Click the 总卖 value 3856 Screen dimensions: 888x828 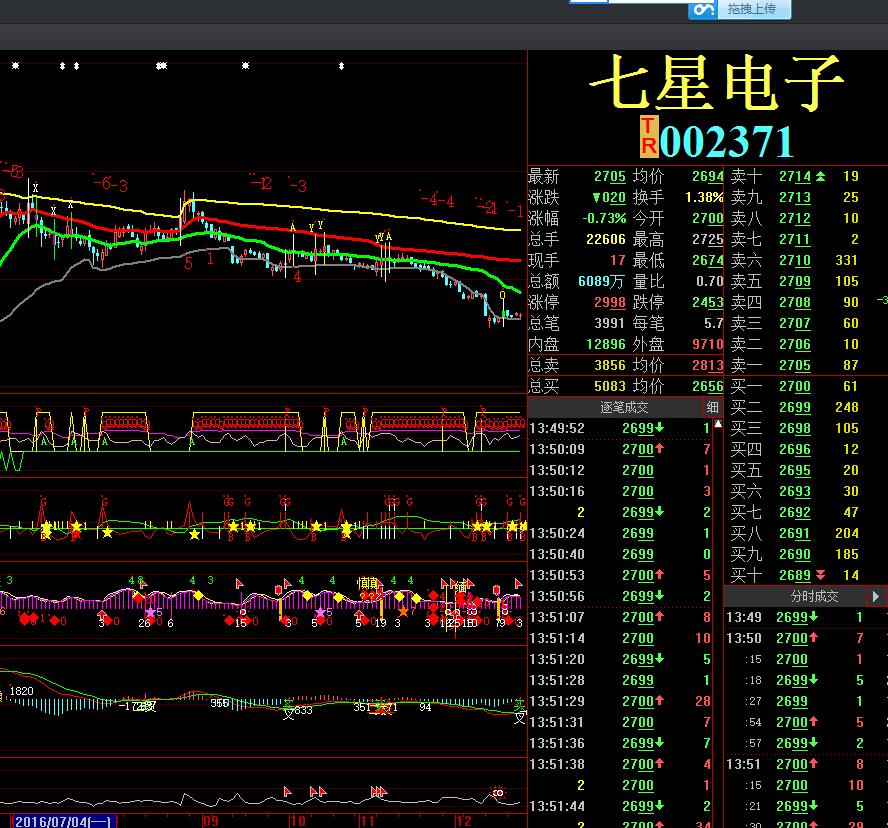click(x=609, y=365)
